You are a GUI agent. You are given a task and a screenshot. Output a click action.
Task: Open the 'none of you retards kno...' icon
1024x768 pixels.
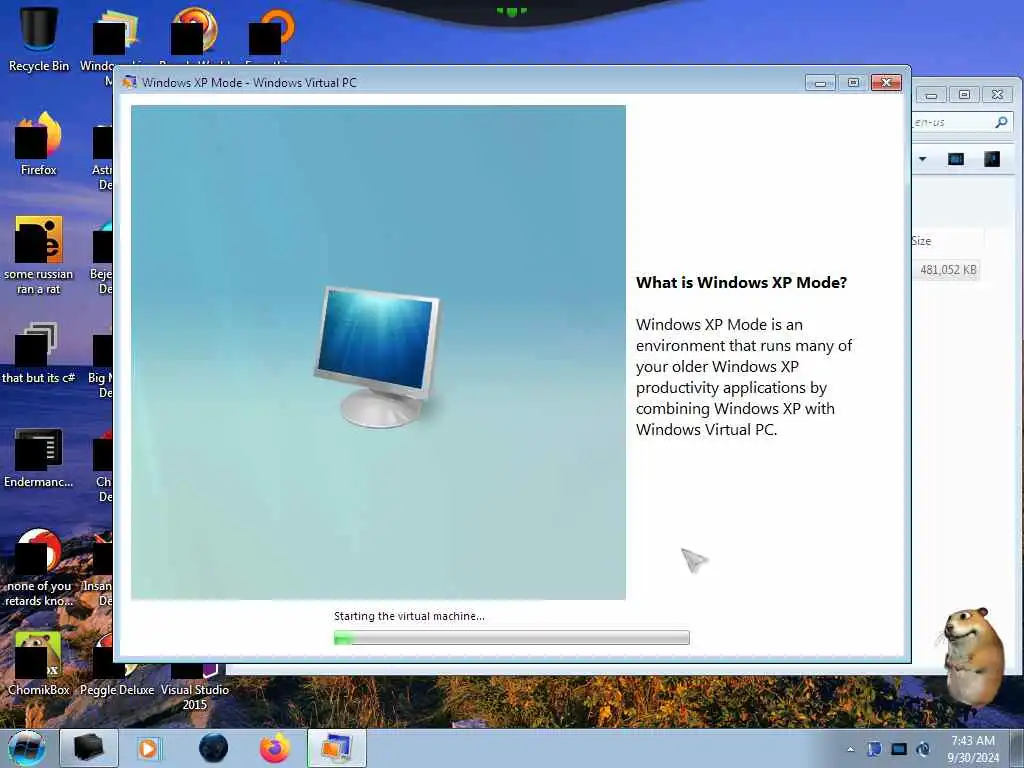point(39,567)
